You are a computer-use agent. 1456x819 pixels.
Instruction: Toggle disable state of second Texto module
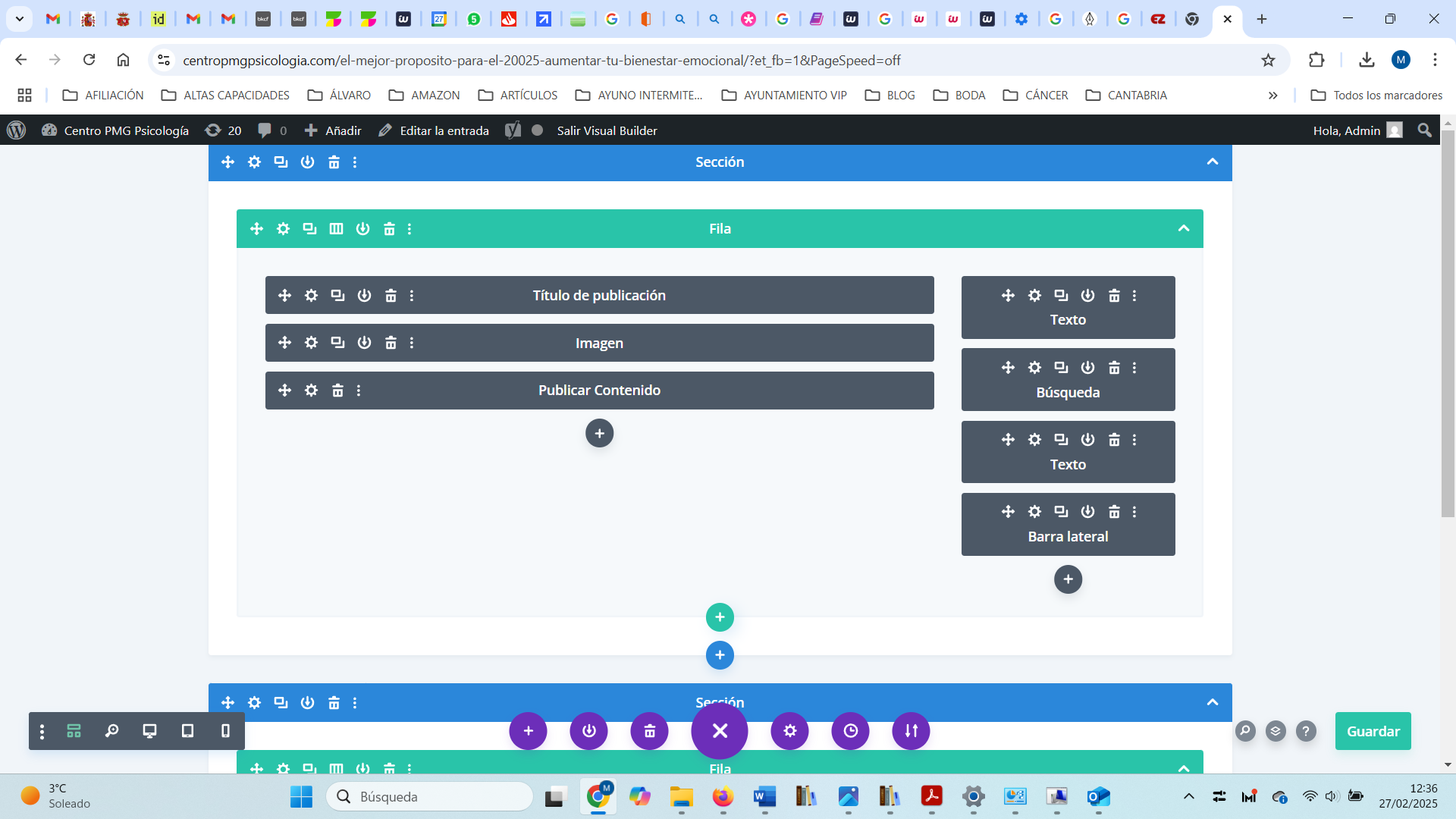click(1087, 440)
